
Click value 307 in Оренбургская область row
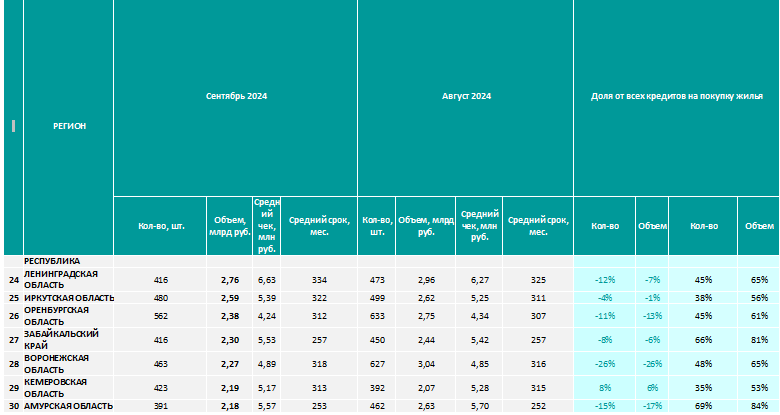538,316
